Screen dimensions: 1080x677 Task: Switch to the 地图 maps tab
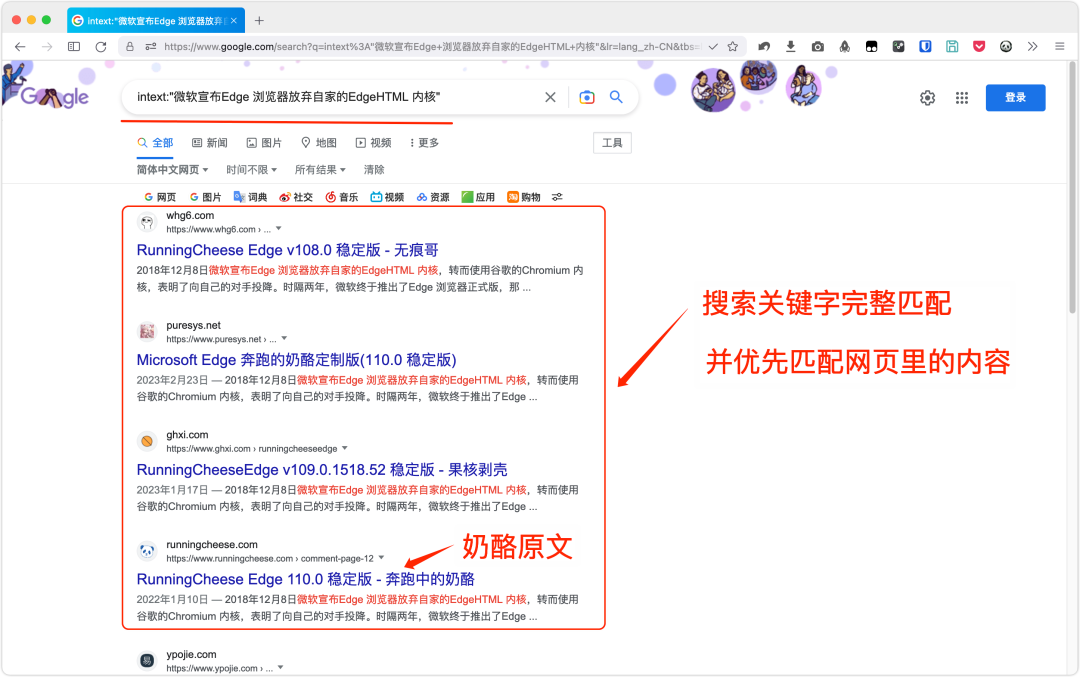point(319,143)
